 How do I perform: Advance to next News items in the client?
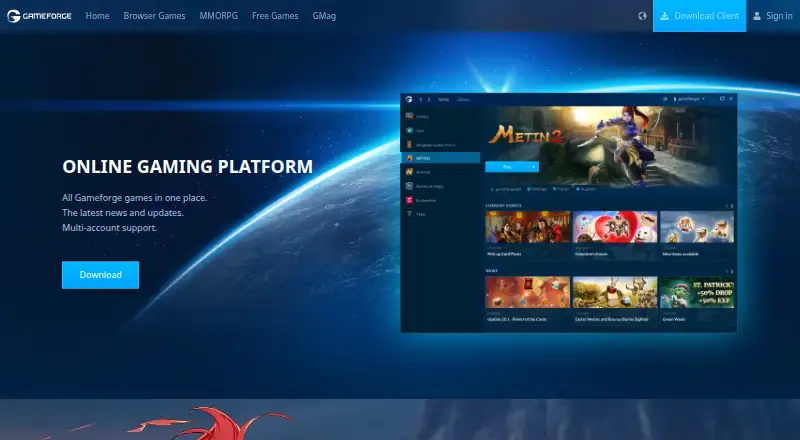[x=732, y=272]
